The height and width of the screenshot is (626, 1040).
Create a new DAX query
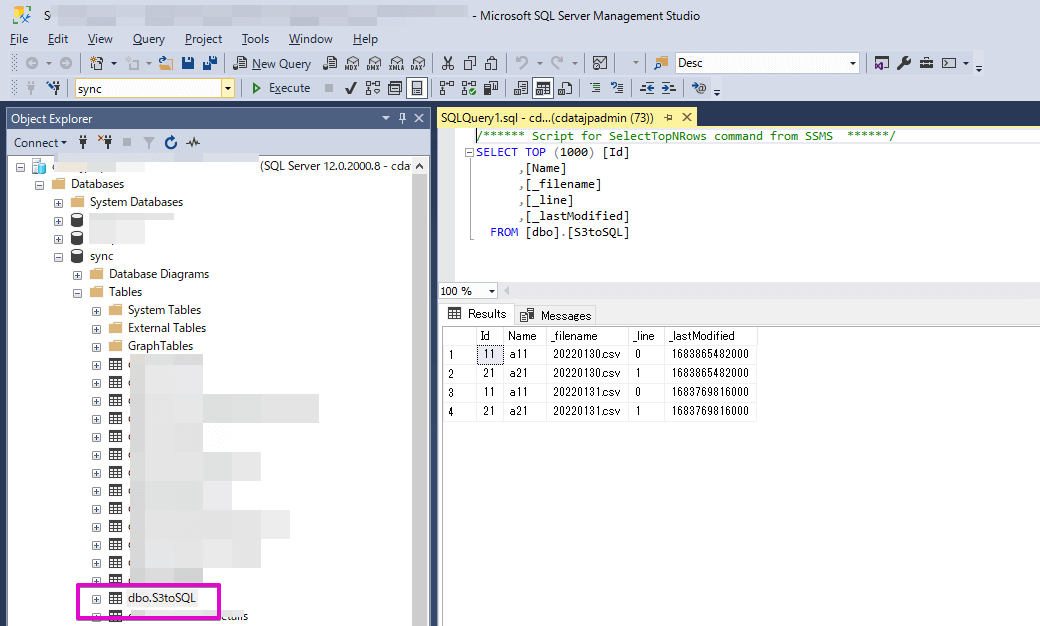pyautogui.click(x=418, y=64)
